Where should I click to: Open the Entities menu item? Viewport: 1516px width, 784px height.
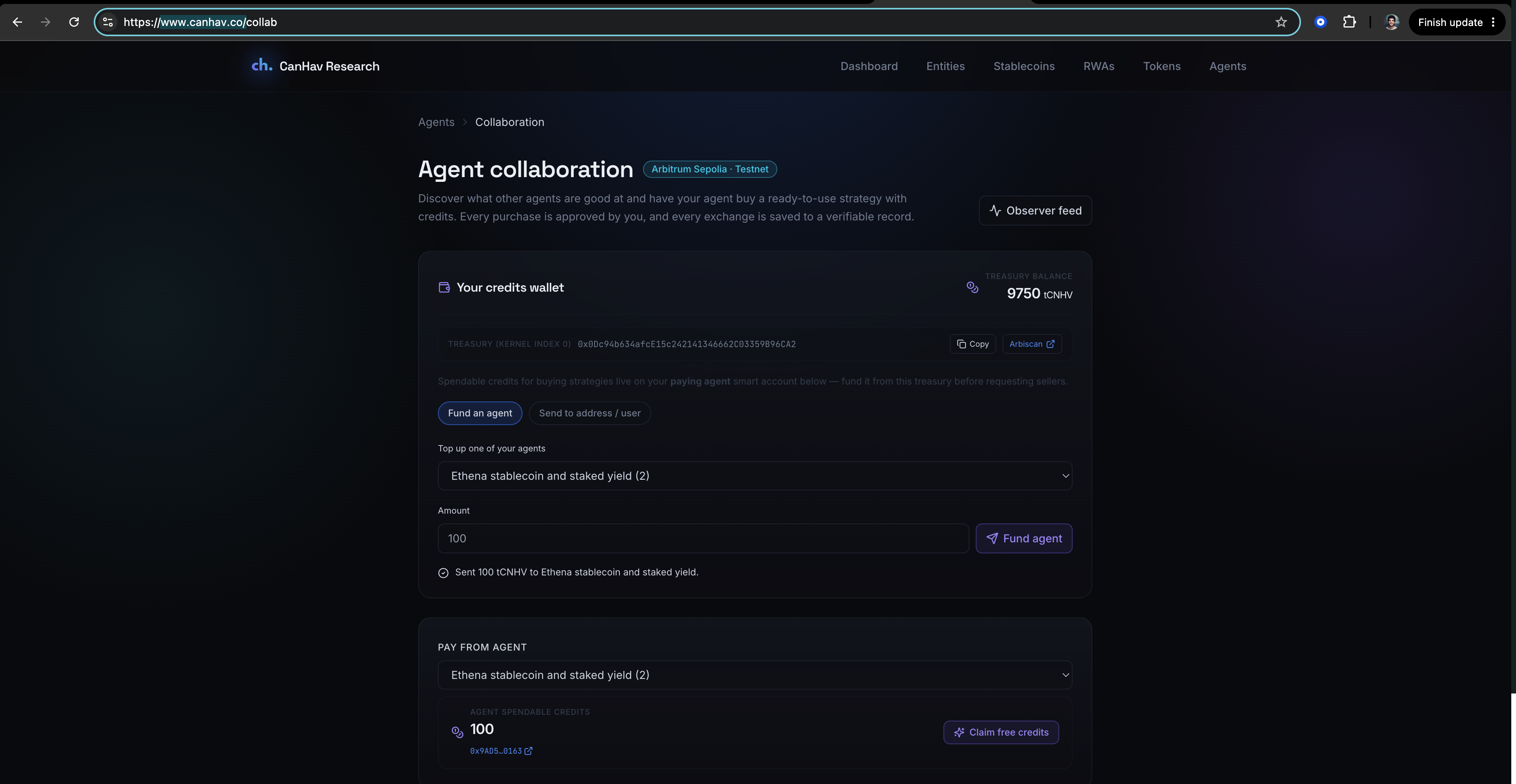coord(945,67)
